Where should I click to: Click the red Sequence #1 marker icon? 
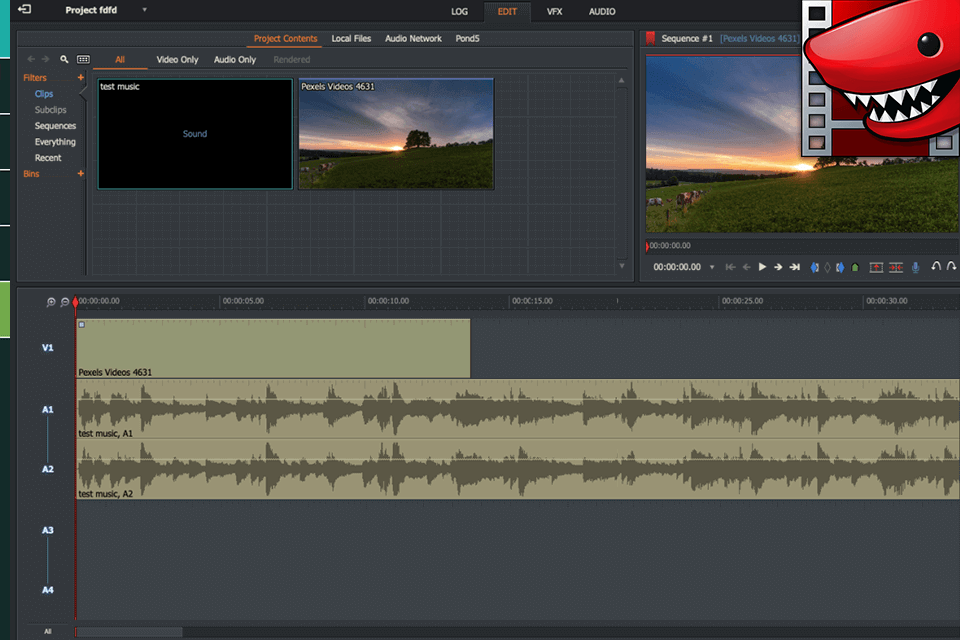tap(650, 39)
